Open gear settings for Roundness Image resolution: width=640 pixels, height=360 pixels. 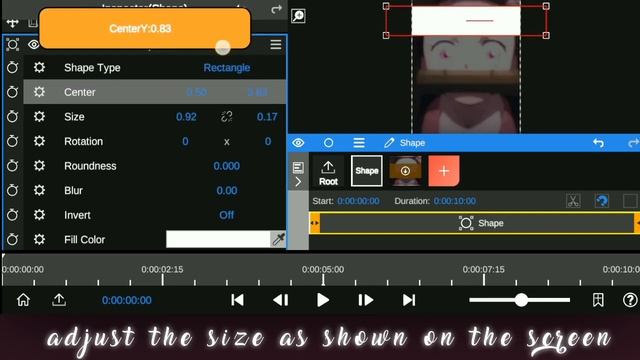tap(39, 166)
